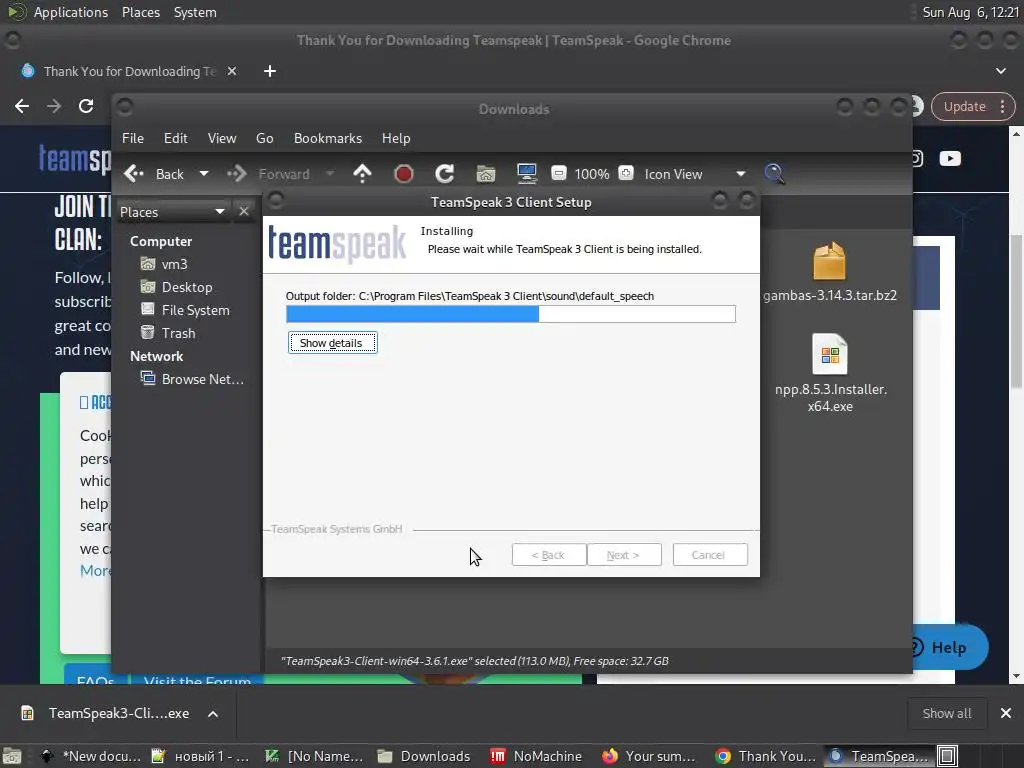Switch to *New docu... taskbar item

point(91,756)
